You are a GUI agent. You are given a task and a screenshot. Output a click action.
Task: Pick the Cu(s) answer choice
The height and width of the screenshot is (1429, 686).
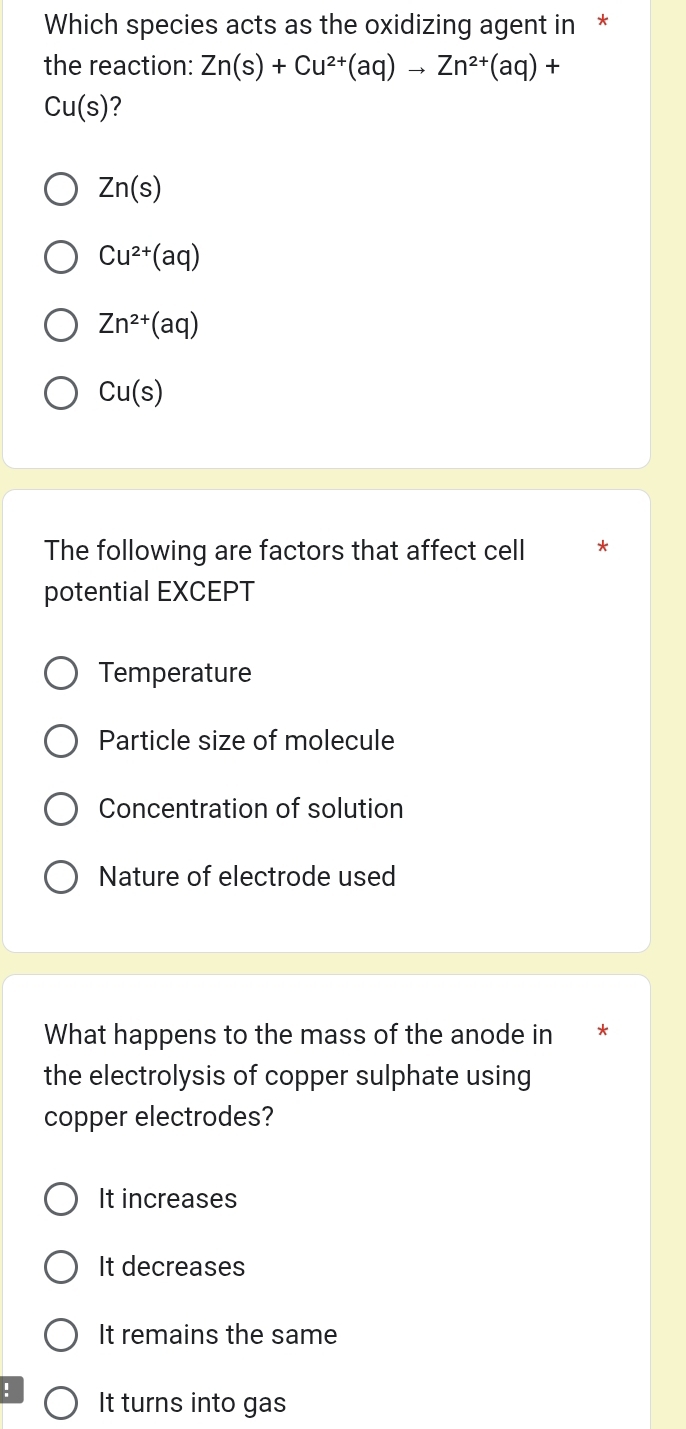click(61, 392)
